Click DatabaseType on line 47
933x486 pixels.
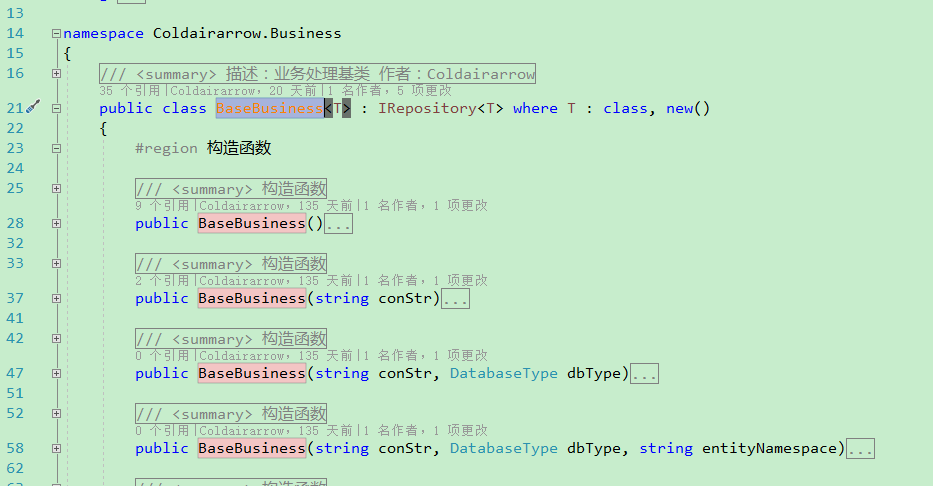pos(503,374)
